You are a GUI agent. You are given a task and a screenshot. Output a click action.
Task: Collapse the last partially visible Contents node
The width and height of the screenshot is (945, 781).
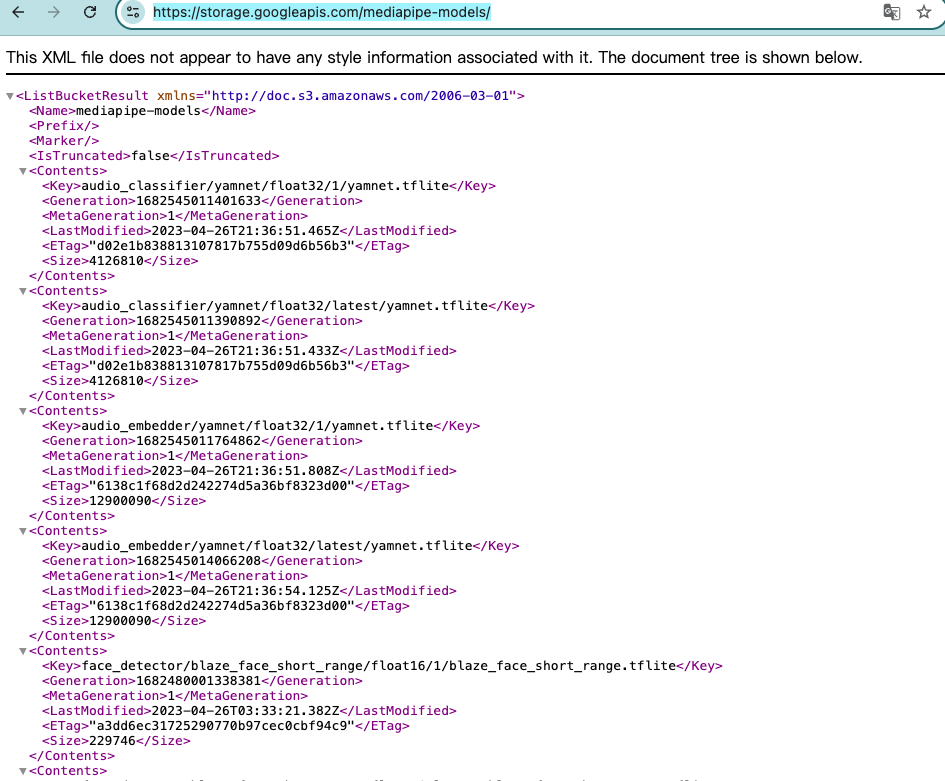[23, 771]
